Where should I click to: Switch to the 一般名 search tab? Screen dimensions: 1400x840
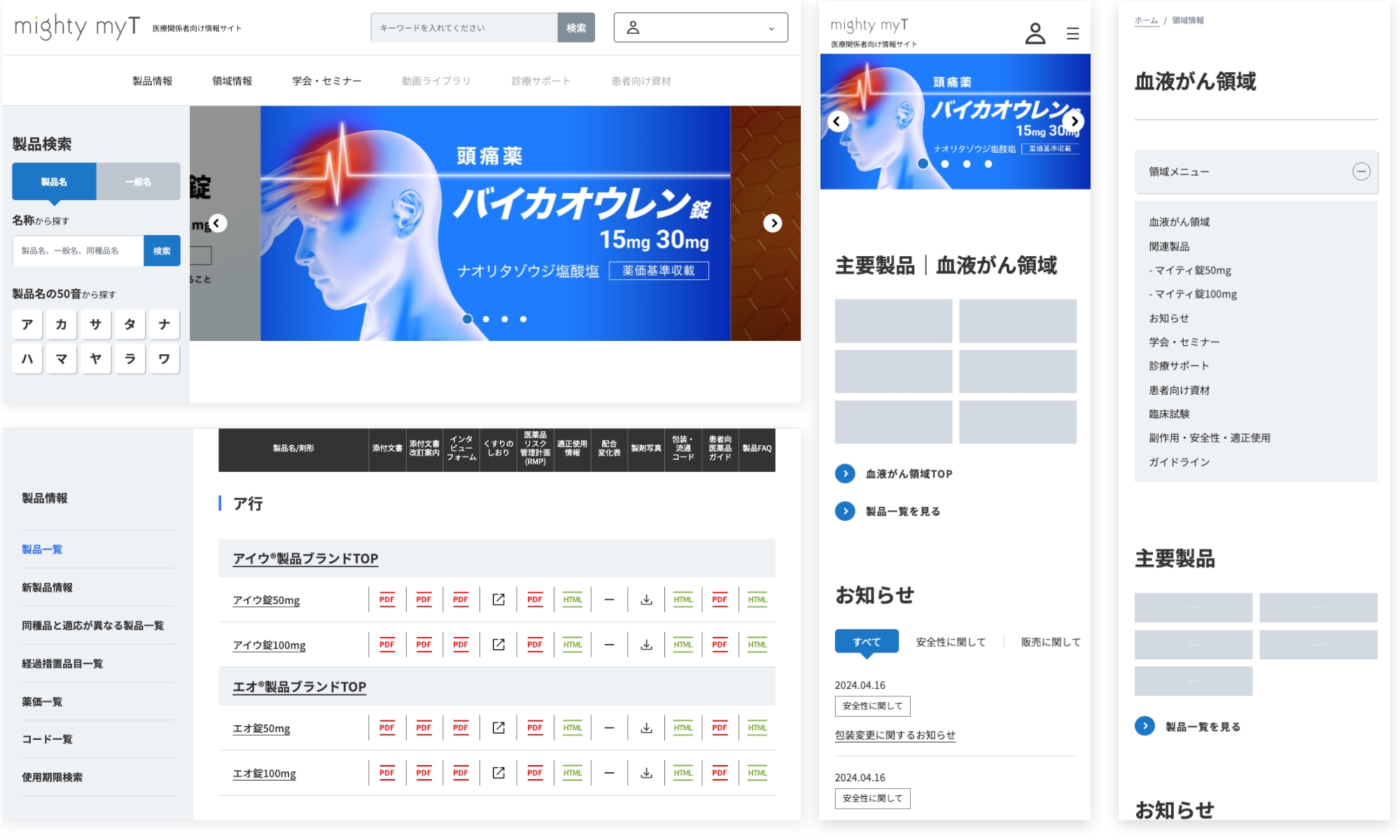[138, 182]
